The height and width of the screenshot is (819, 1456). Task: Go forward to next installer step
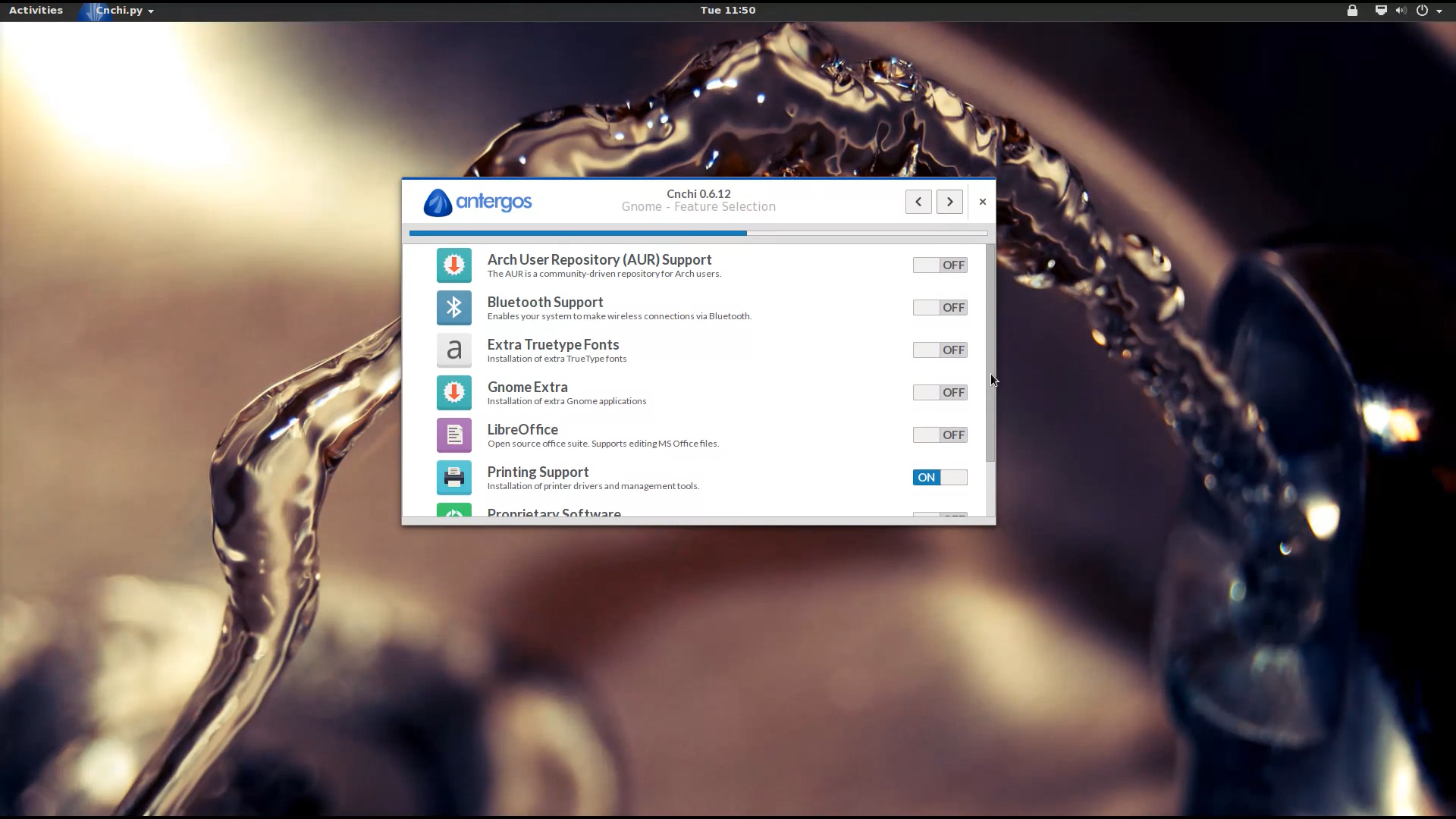click(949, 202)
